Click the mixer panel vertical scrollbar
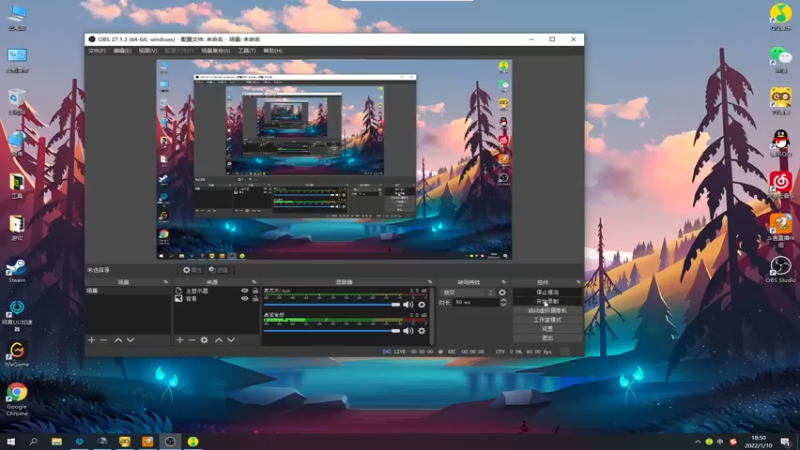Screen dimensions: 800x450 (432, 315)
